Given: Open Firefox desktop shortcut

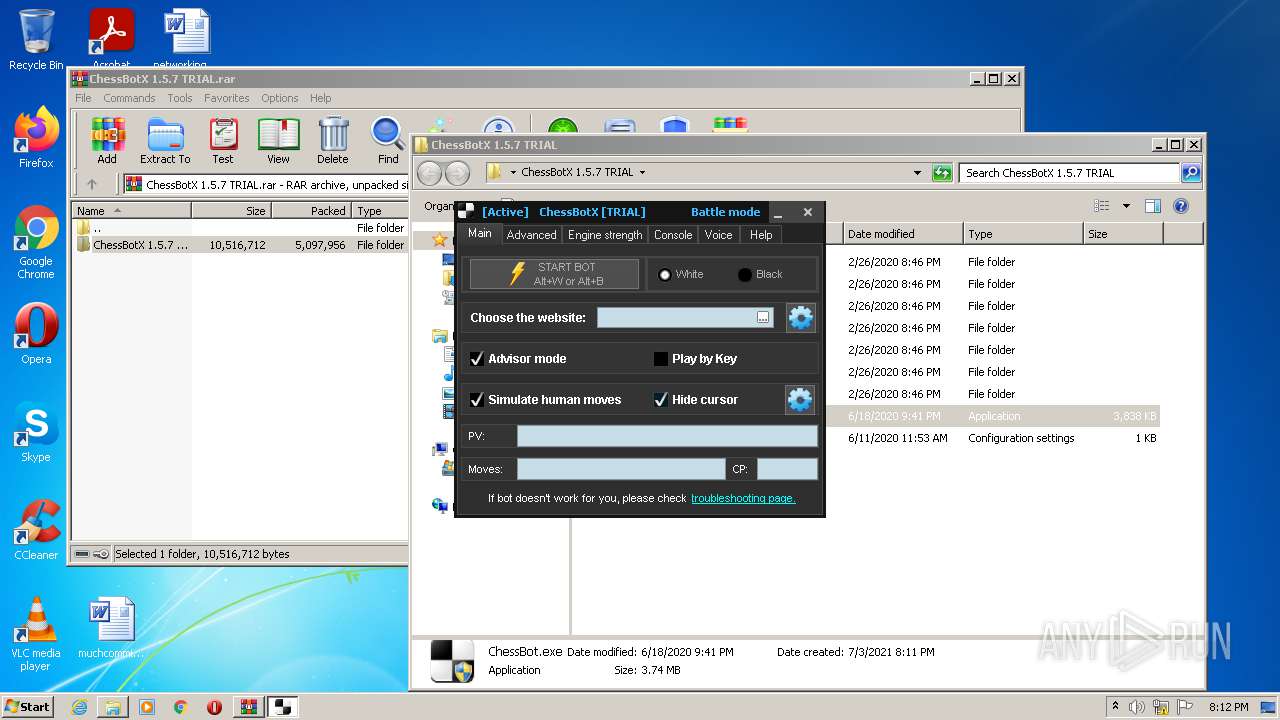Looking at the screenshot, I should point(36,138).
